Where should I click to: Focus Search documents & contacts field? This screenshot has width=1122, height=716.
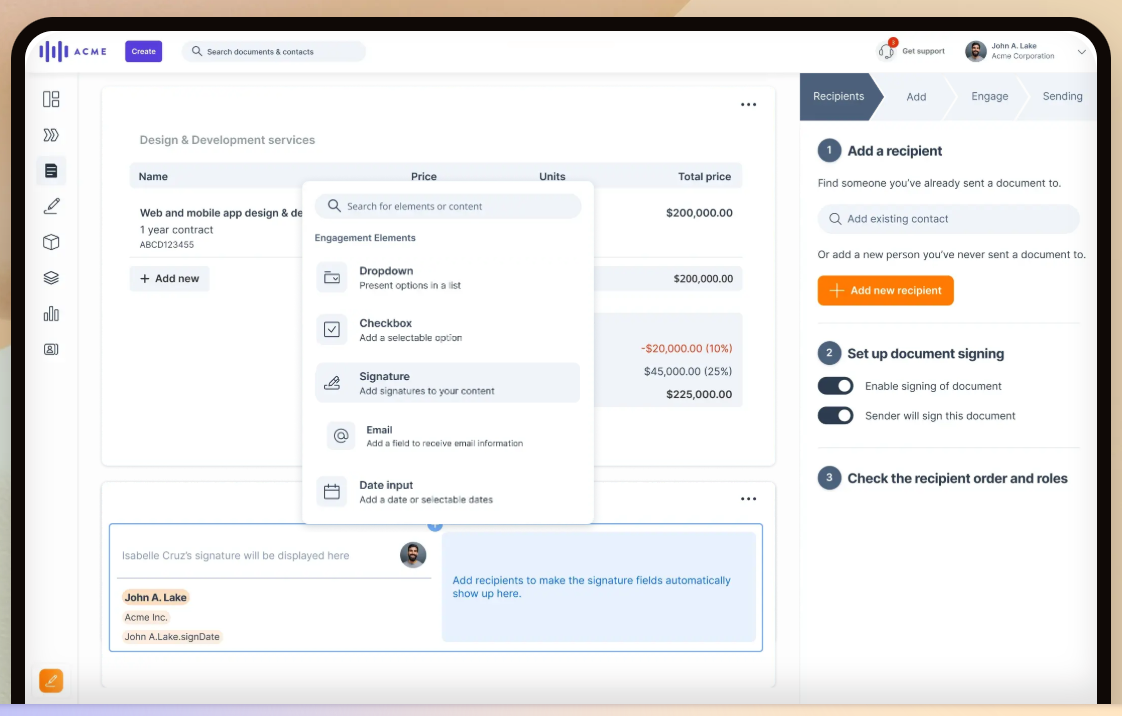tap(274, 52)
